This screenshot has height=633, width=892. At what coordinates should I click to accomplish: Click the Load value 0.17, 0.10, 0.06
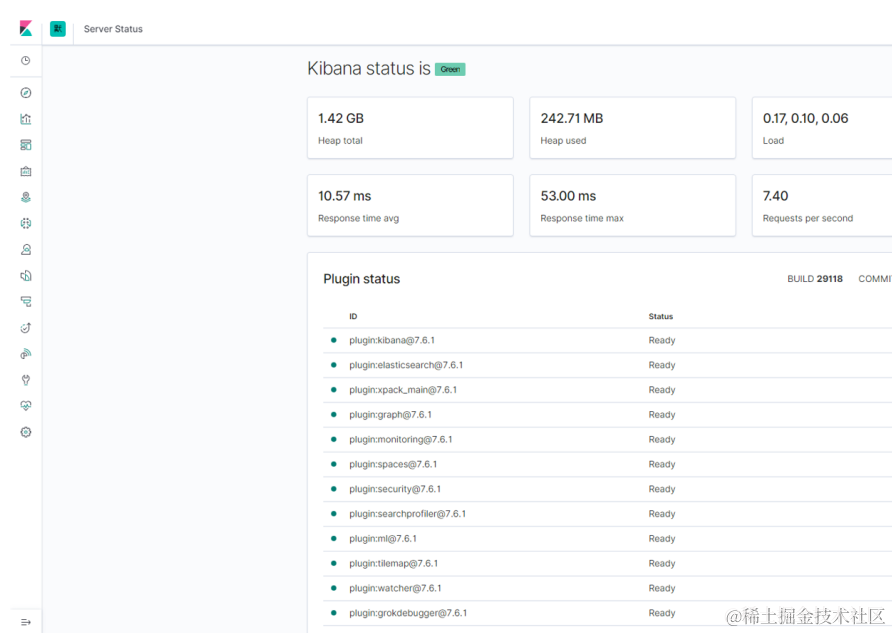coord(805,118)
